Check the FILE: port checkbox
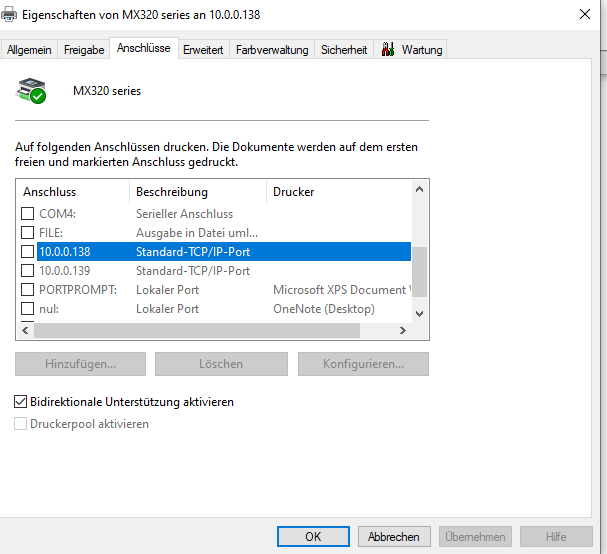Image resolution: width=607 pixels, height=554 pixels. [27, 233]
